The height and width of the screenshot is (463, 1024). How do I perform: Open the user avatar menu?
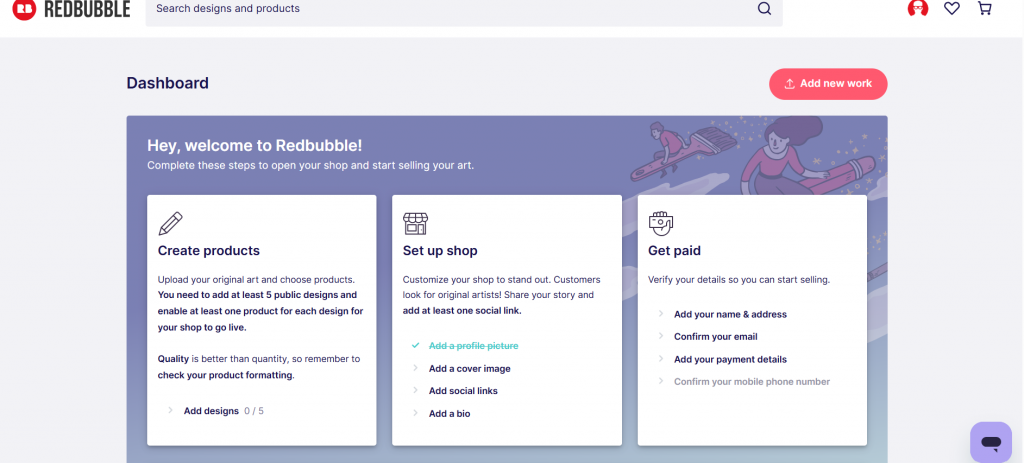pos(918,8)
